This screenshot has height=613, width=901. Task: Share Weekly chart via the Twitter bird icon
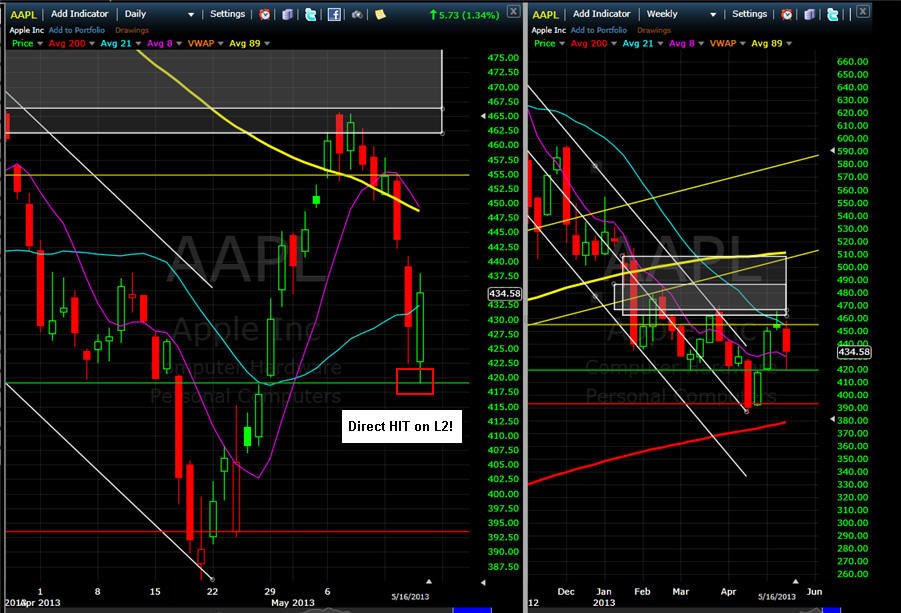[x=833, y=14]
